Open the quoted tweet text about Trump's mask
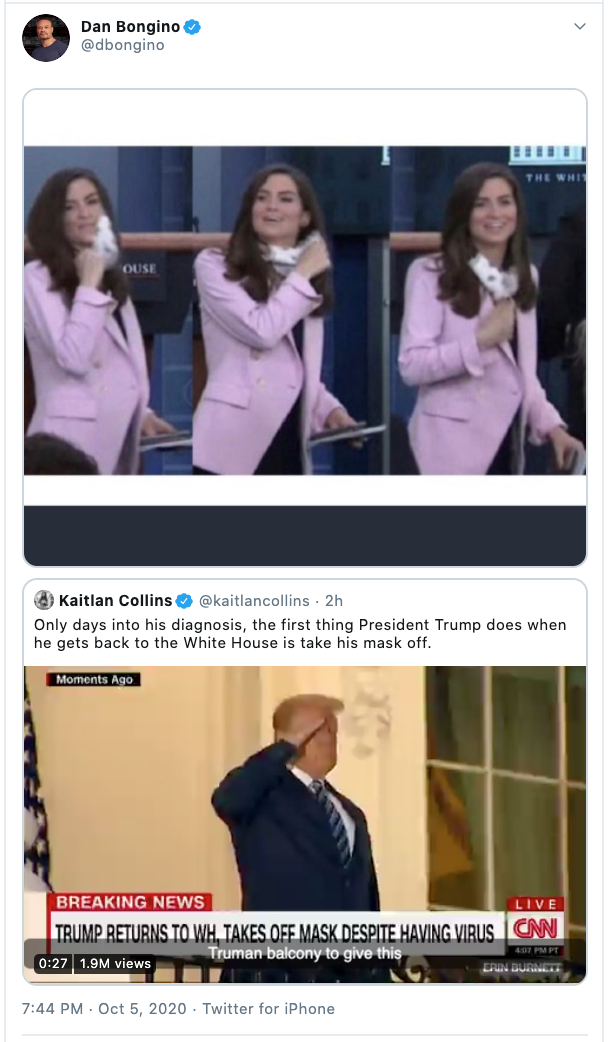The width and height of the screenshot is (610, 1042). (300, 634)
